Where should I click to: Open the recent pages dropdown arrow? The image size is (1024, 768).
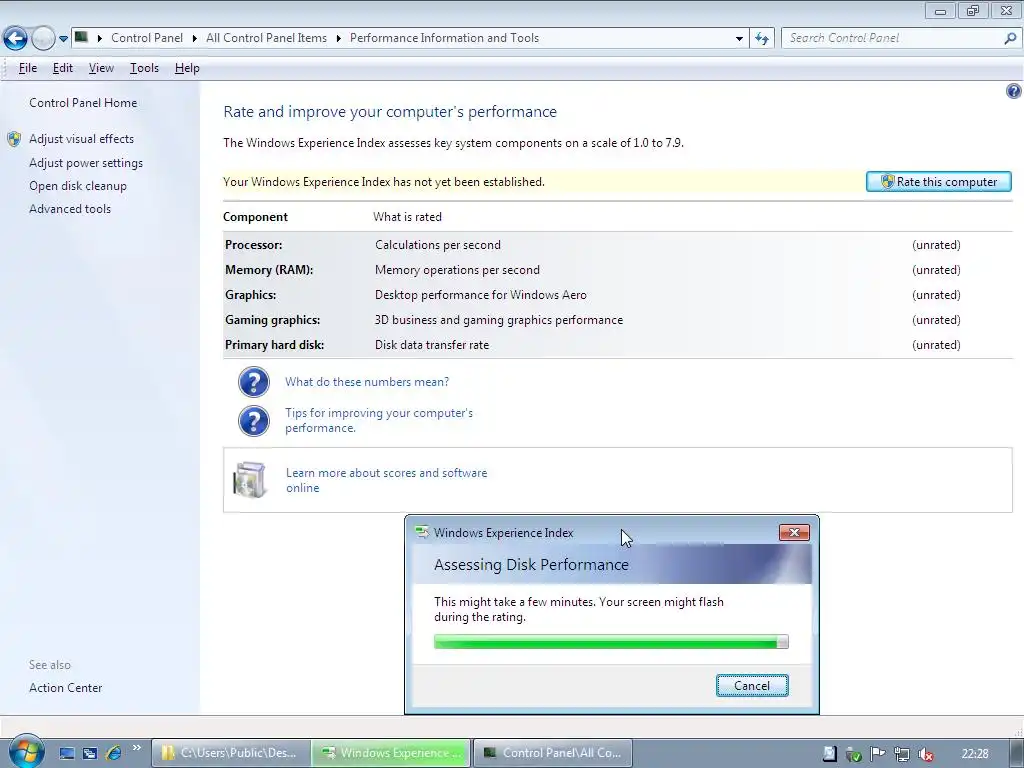tap(63, 39)
